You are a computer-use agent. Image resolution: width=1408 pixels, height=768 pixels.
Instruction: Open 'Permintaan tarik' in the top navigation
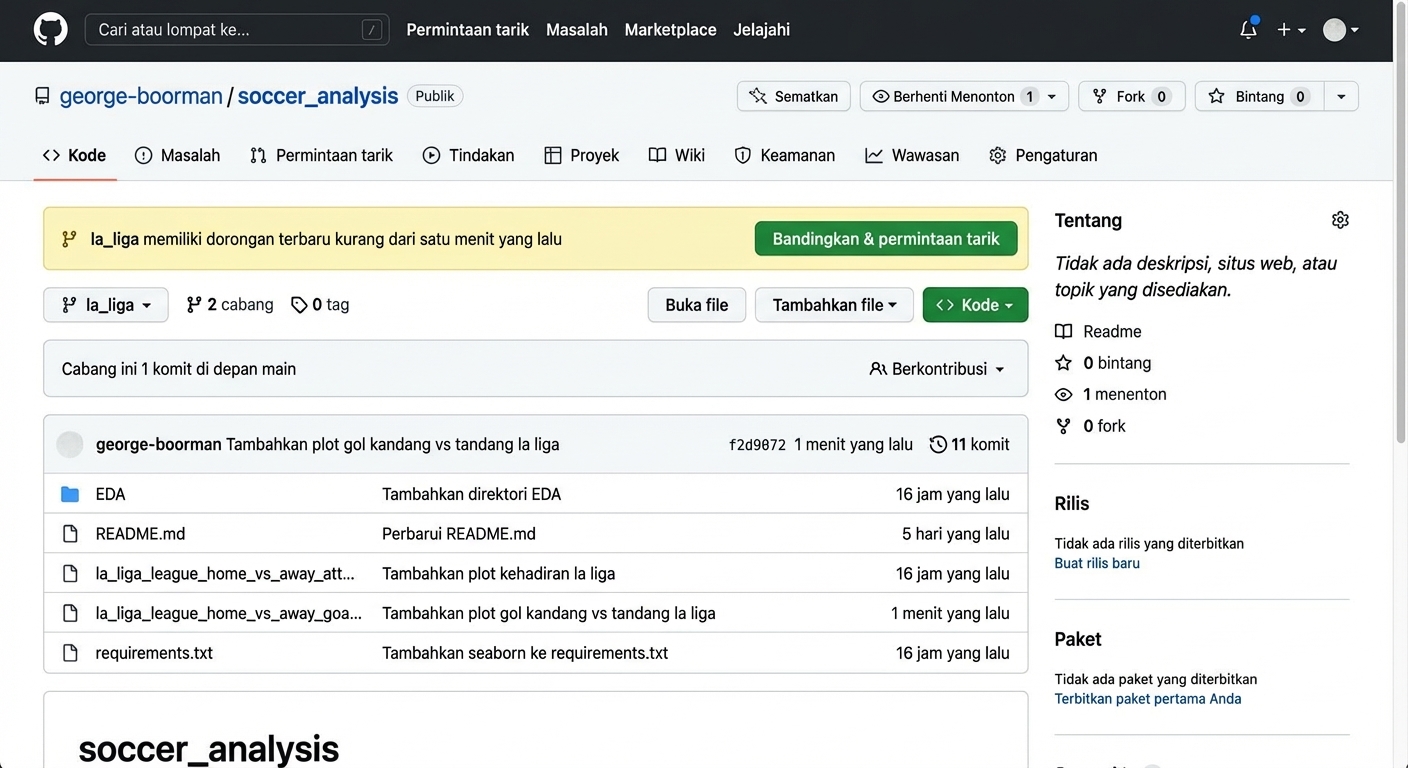tap(468, 30)
